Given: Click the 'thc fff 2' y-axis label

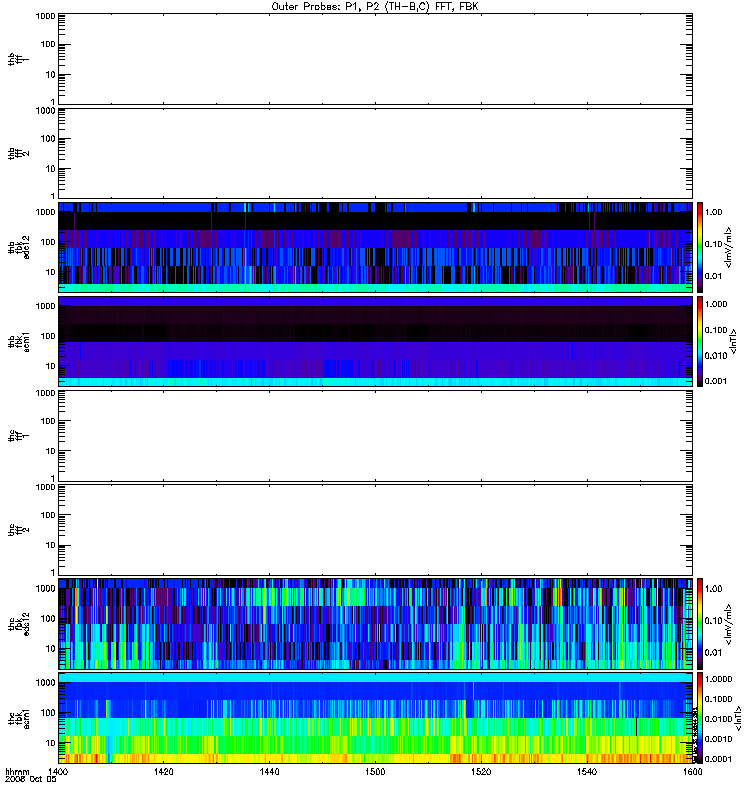Looking at the screenshot, I should click(18, 530).
